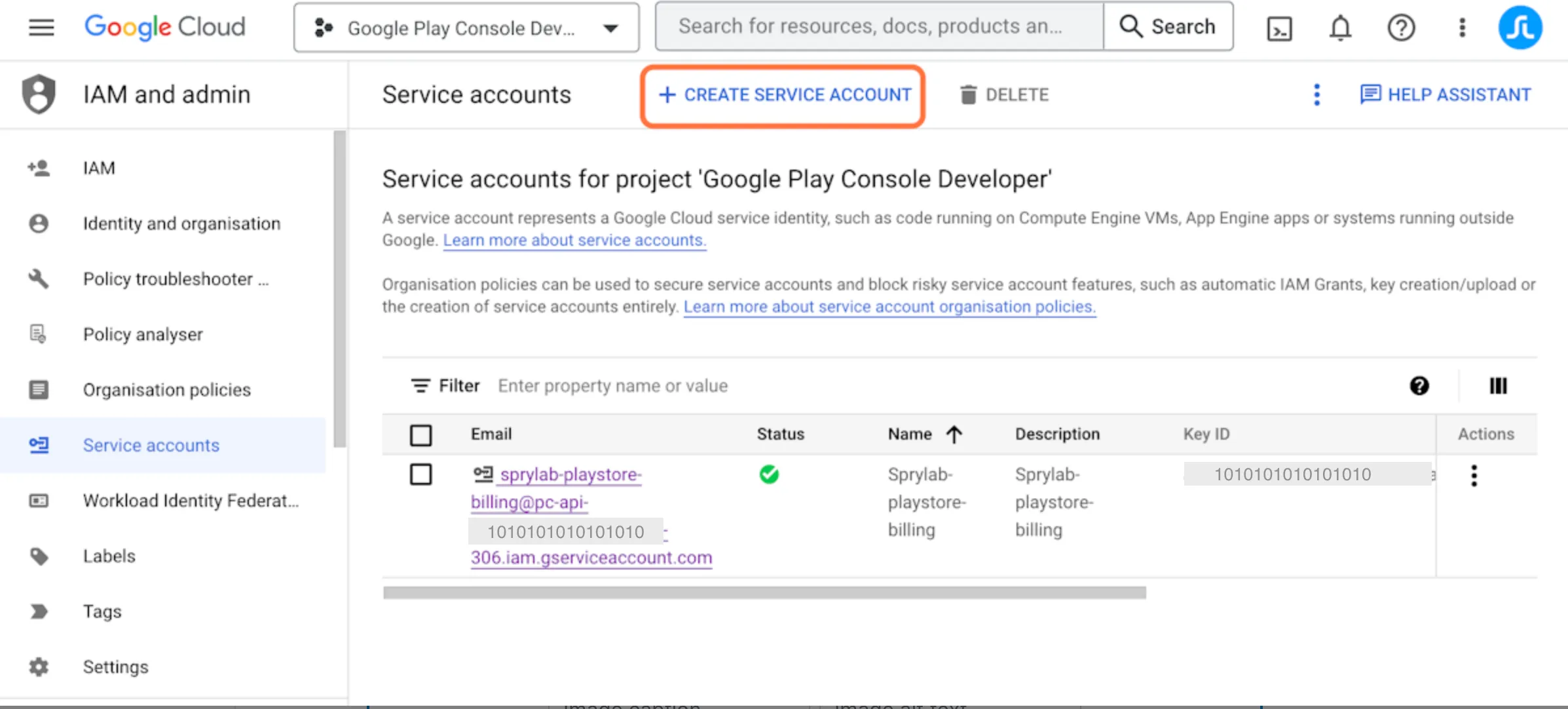
Task: Open the Help Assistant
Action: pos(1446,95)
